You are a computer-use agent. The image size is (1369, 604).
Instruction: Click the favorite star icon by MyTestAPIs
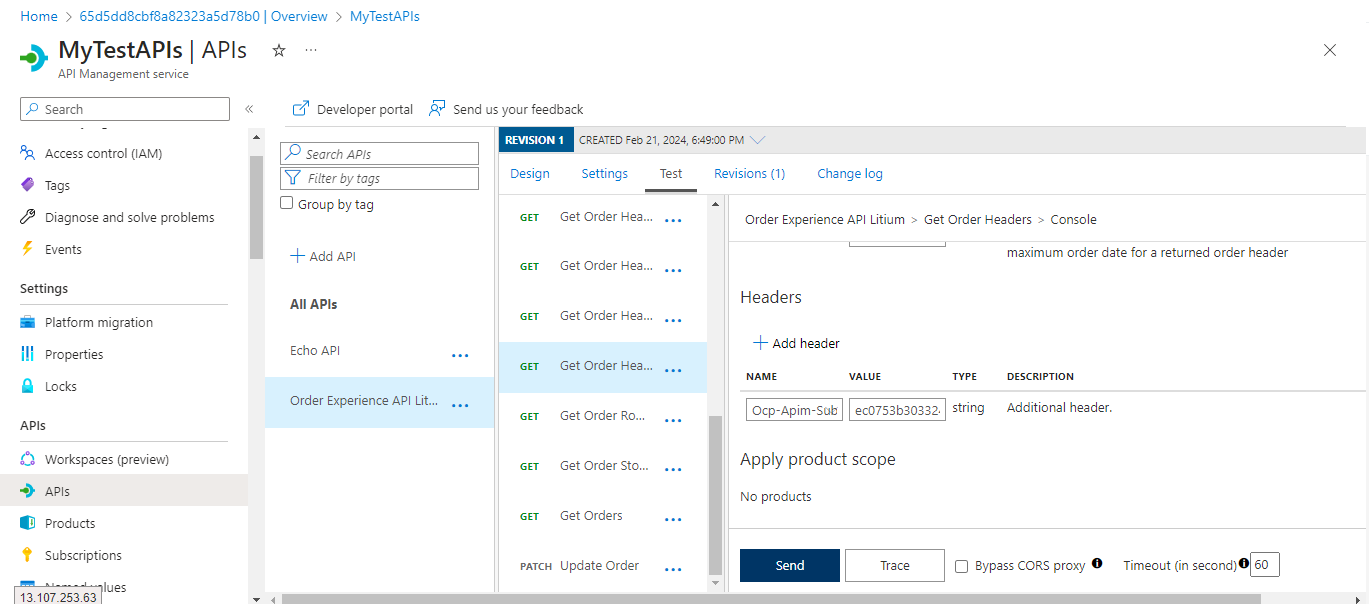(279, 50)
